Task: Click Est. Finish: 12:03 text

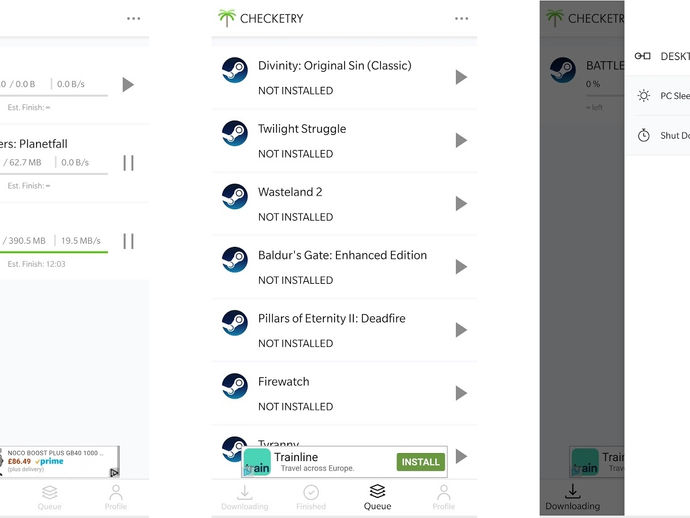Action: pos(37,264)
